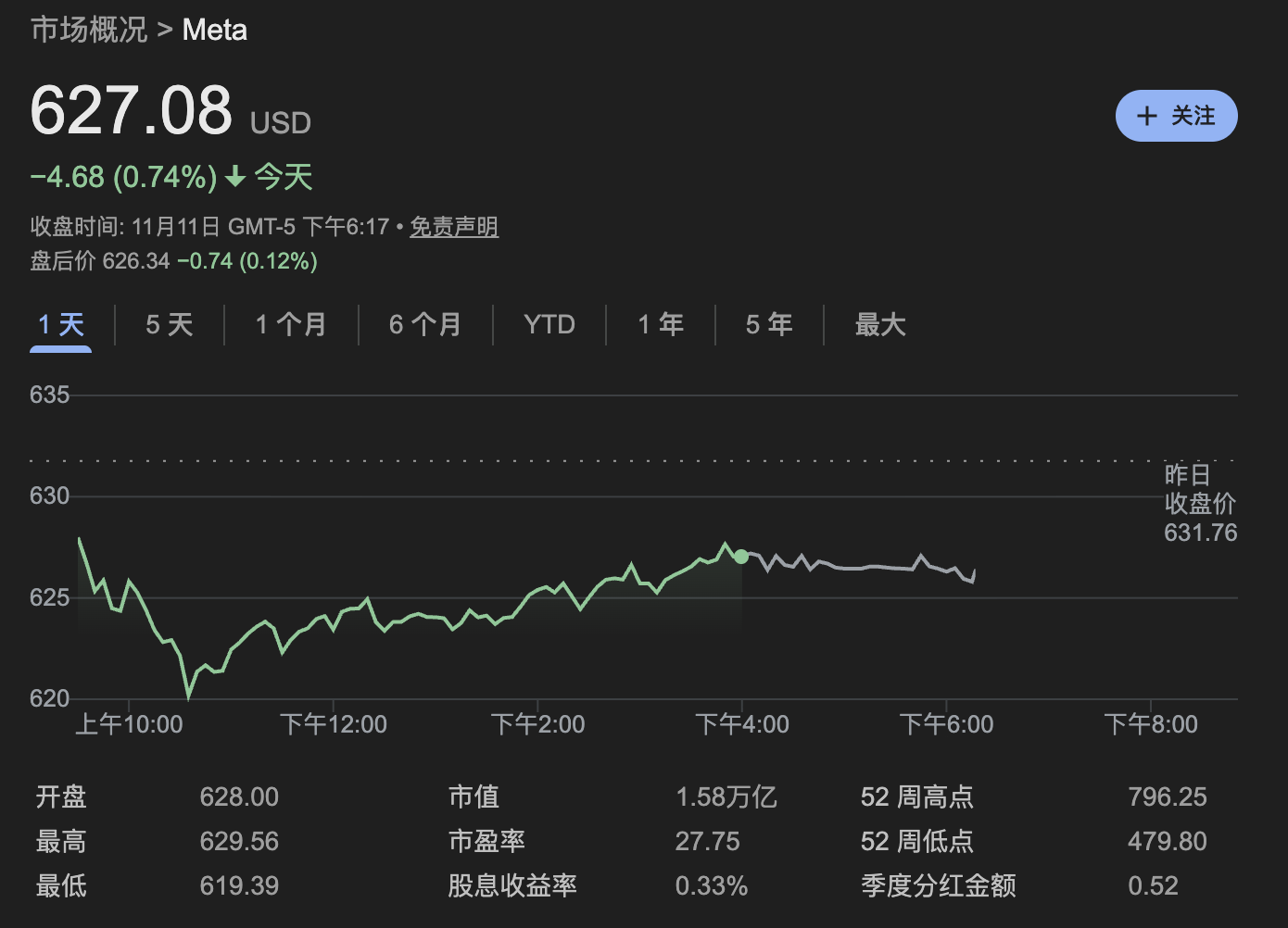Click the currently active 1 天 tab
1288x928 pixels.
point(60,324)
